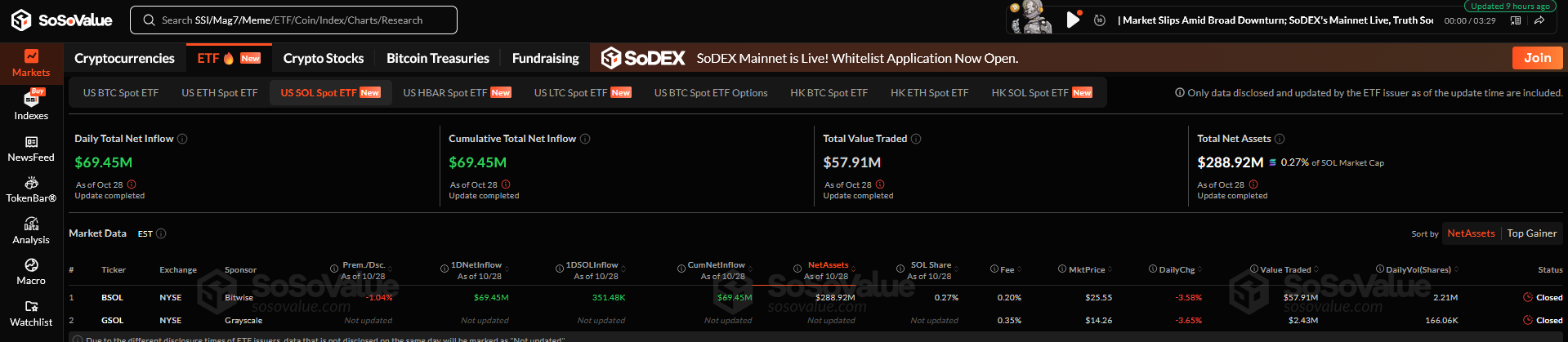1568x342 pixels.
Task: Sort table by Fee column
Action: [x=1007, y=269]
